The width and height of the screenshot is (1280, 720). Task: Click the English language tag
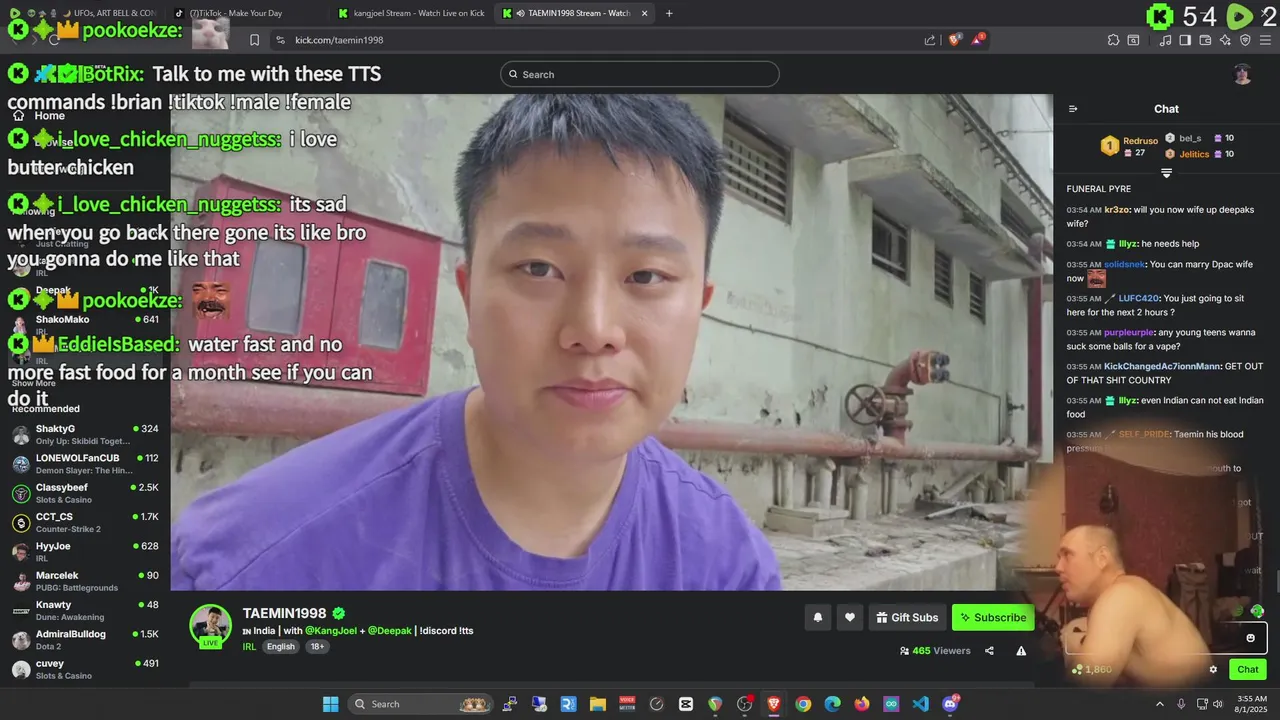[x=281, y=647]
